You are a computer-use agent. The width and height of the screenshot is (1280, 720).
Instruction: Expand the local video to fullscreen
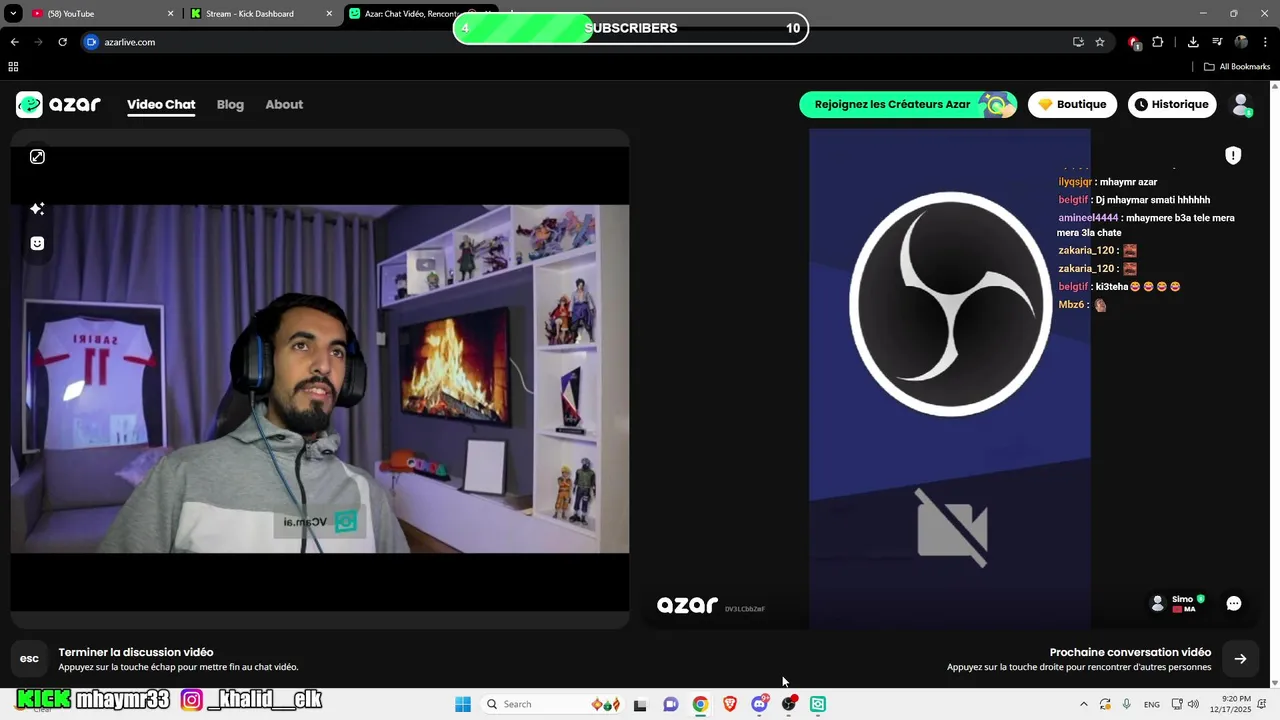37,157
